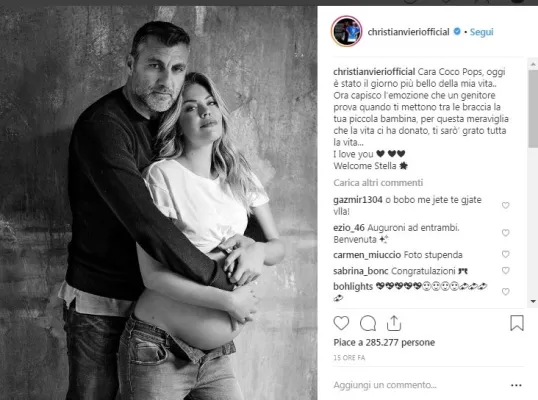Screen dimensions: 538x400
Task: Click the scroll down arrow in comments
Action: 533,302
